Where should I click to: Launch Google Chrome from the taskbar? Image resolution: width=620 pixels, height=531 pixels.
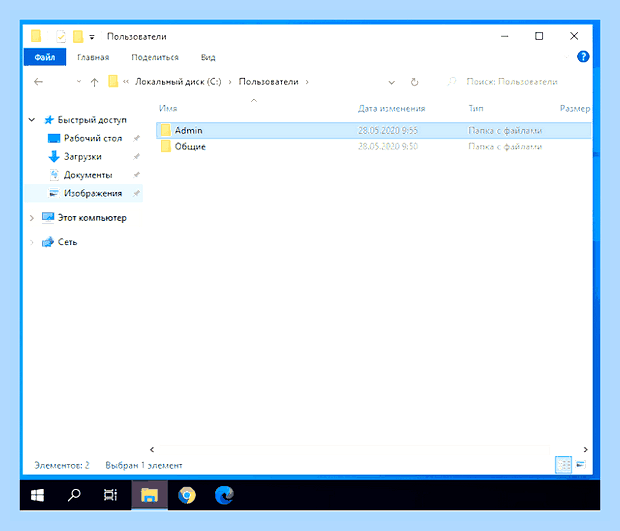pos(187,495)
